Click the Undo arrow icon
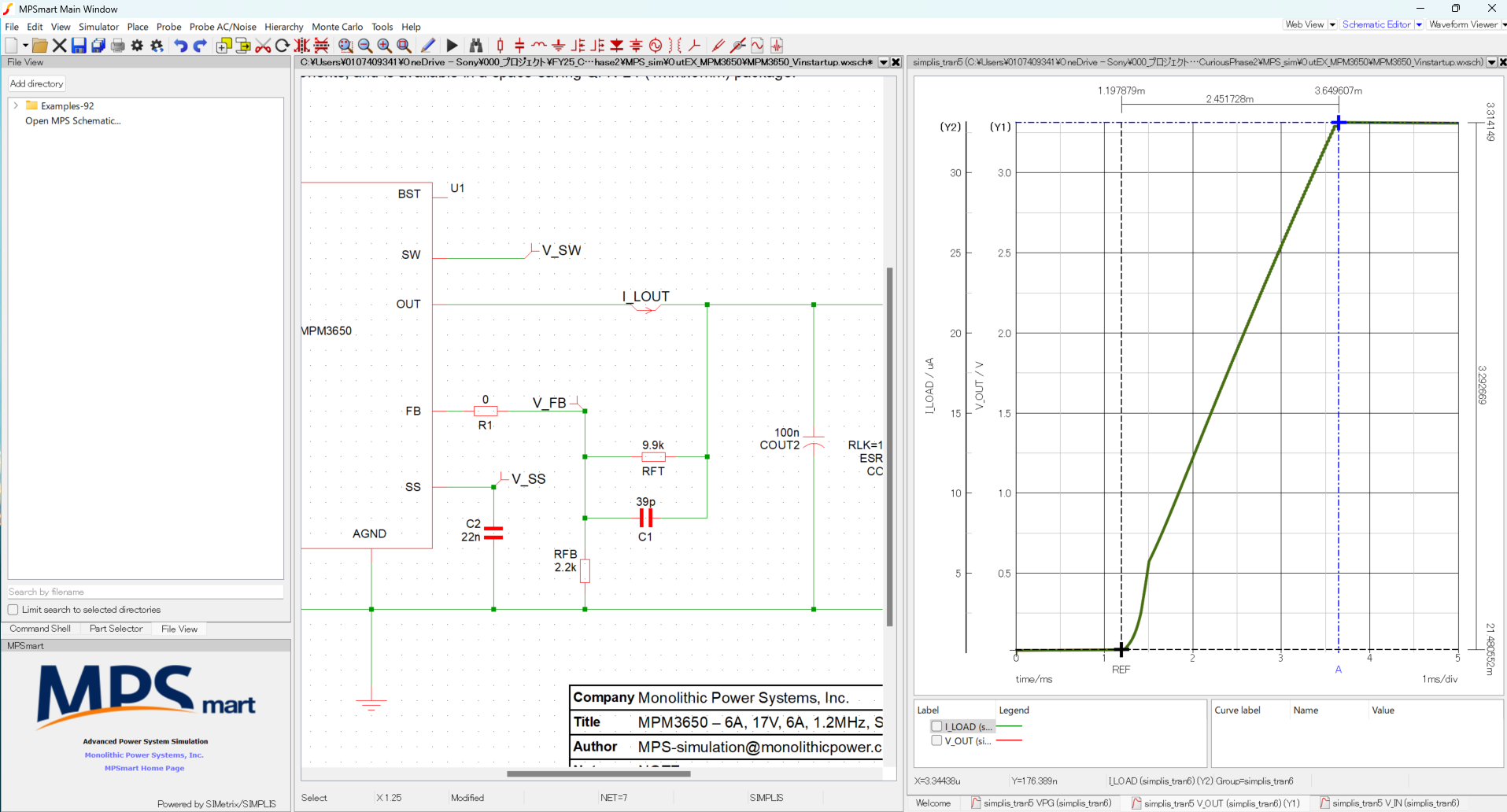The width and height of the screenshot is (1507, 812). tap(180, 46)
